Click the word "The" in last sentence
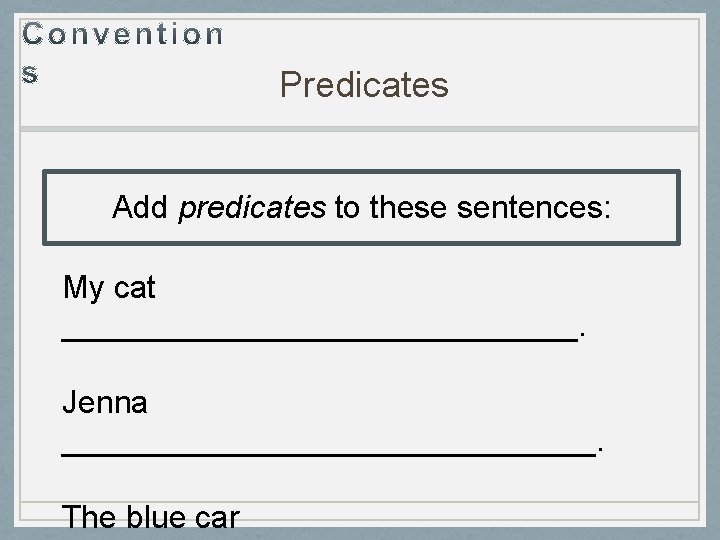Viewport: 720px width, 540px height. click(89, 517)
